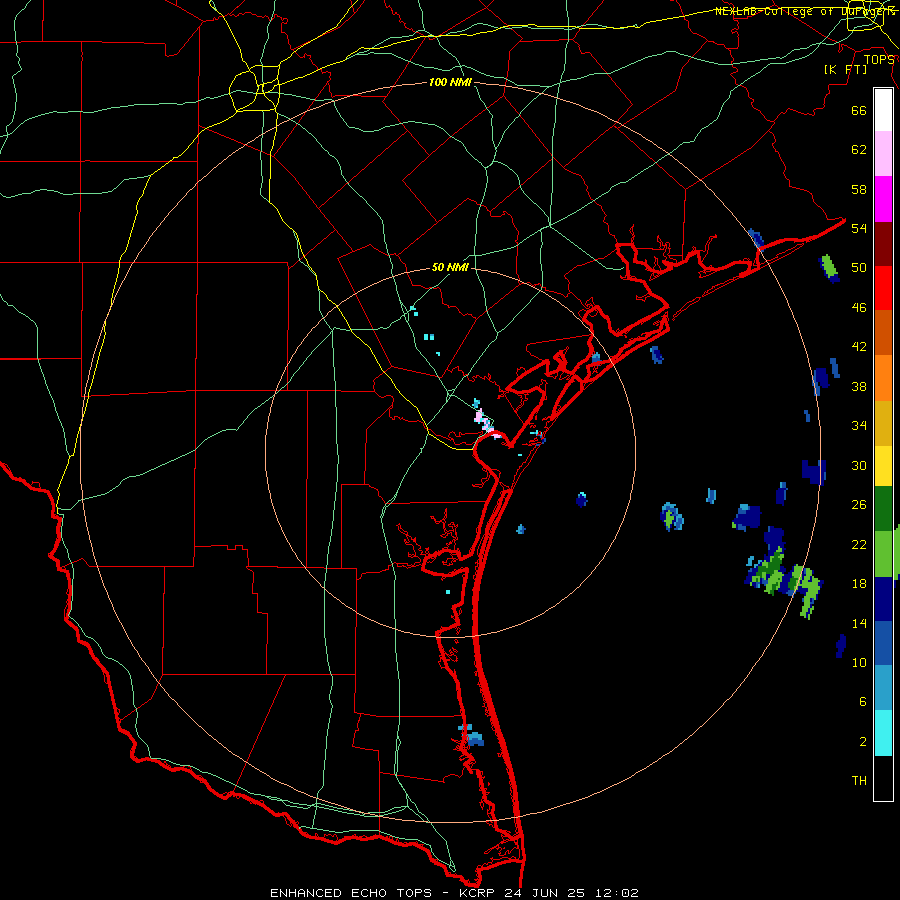Click the "30" legend value
The width and height of the screenshot is (900, 900).
[859, 465]
